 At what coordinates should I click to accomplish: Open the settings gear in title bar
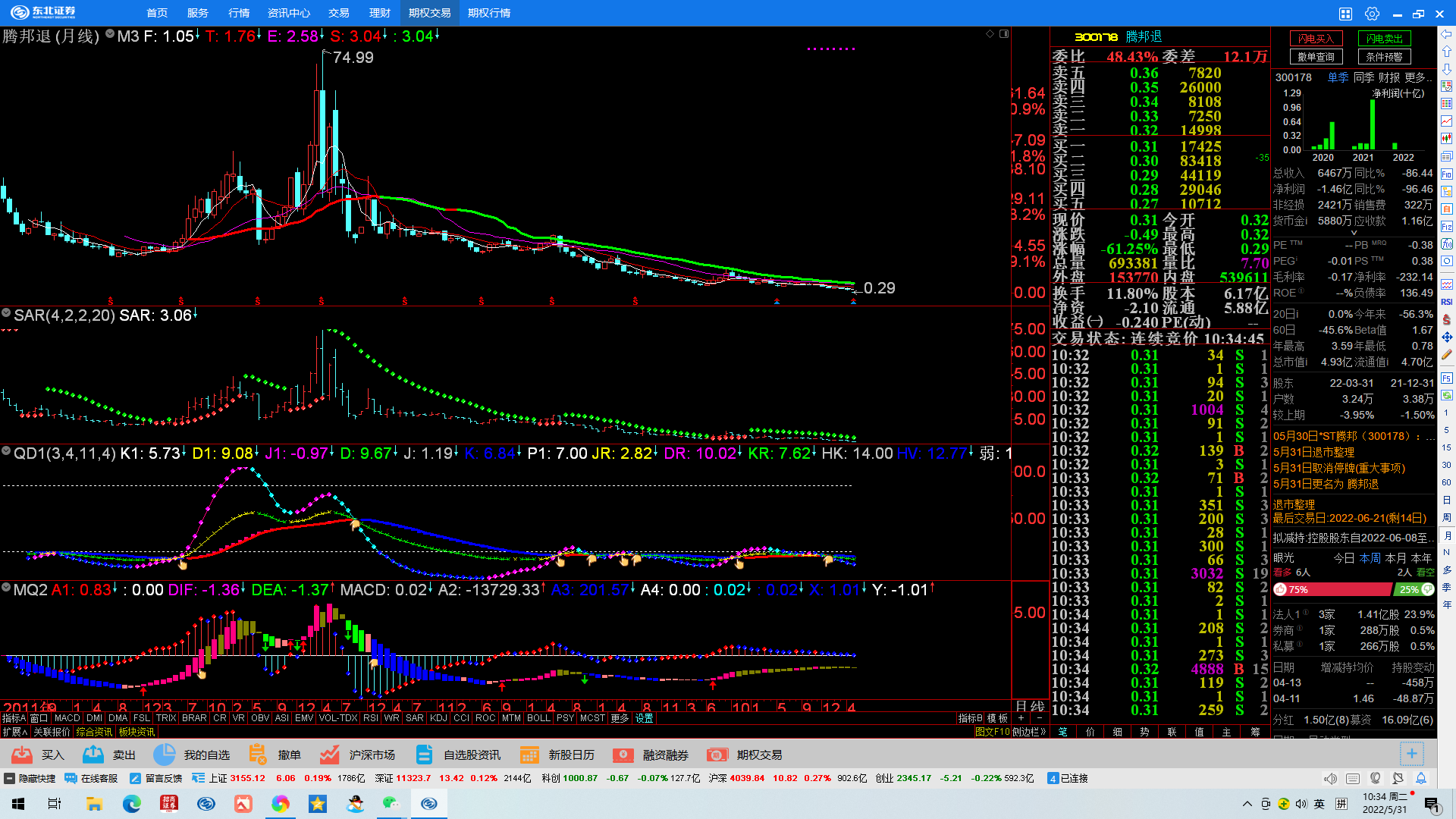pyautogui.click(x=1372, y=14)
